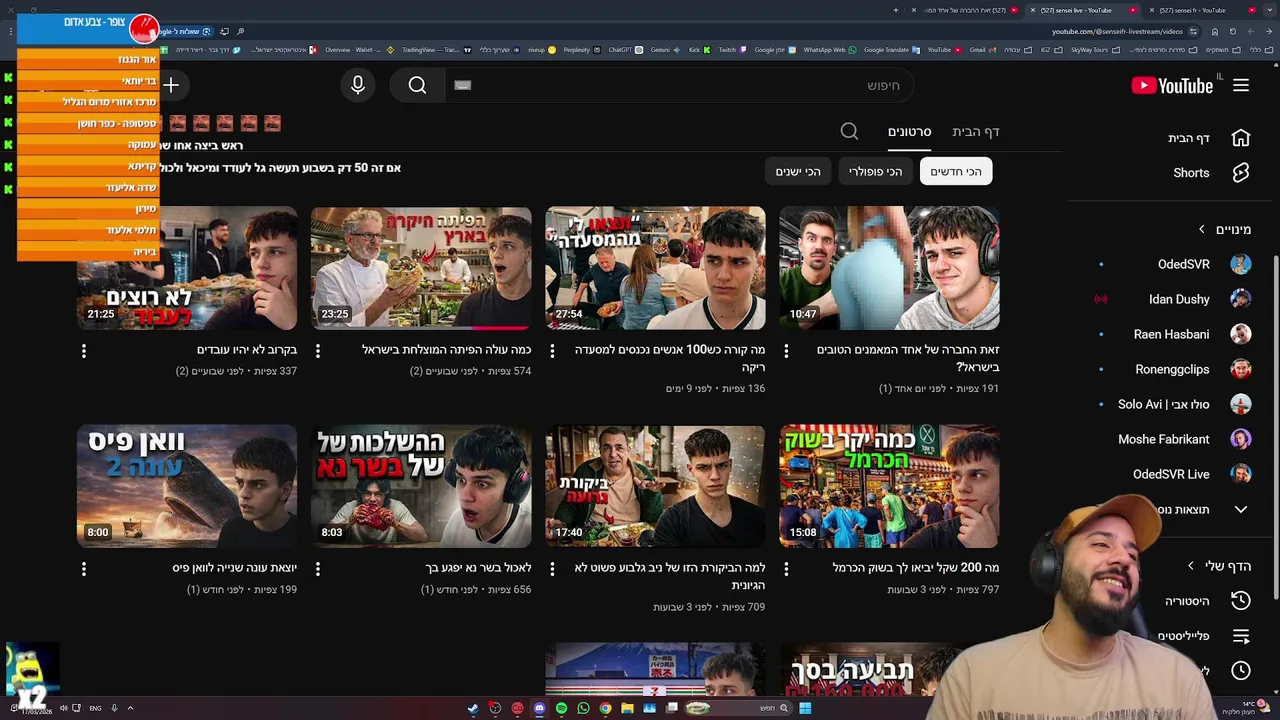Image resolution: width=1280 pixels, height=720 pixels.
Task: Open Idan Dushy subscription avatar
Action: pyautogui.click(x=1241, y=299)
